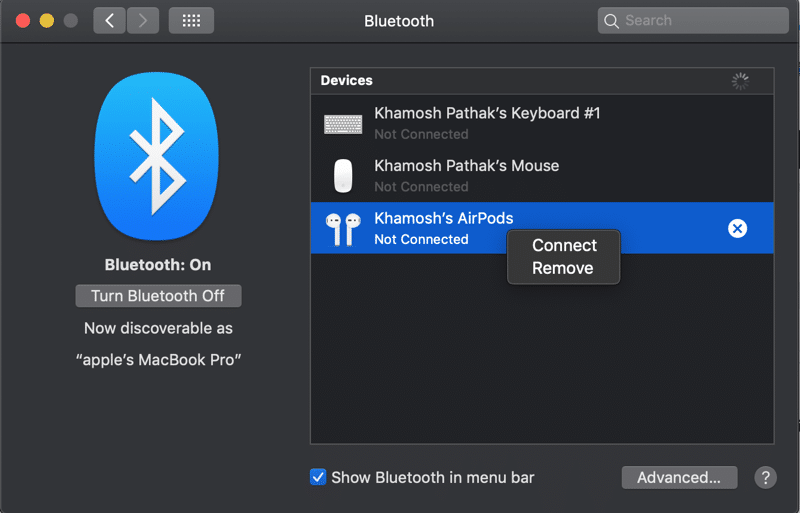Turn Bluetooth Off using the button
The image size is (800, 513).
click(158, 296)
